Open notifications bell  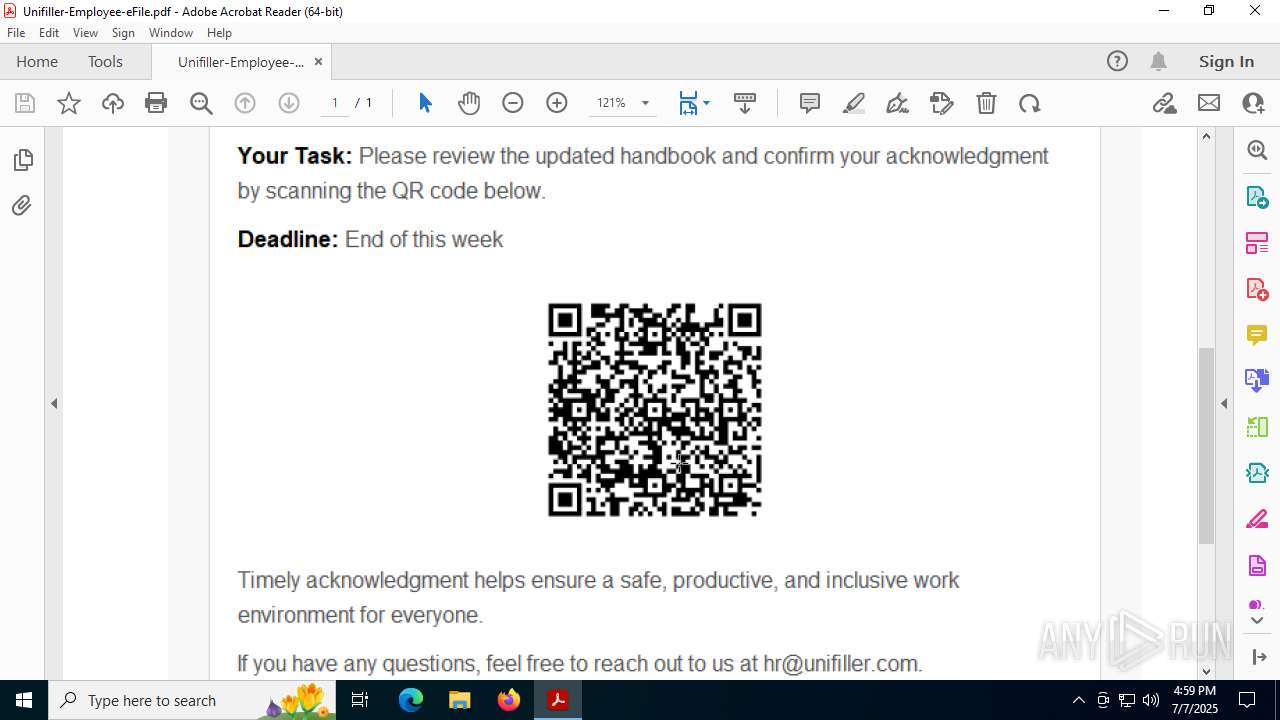click(1158, 62)
